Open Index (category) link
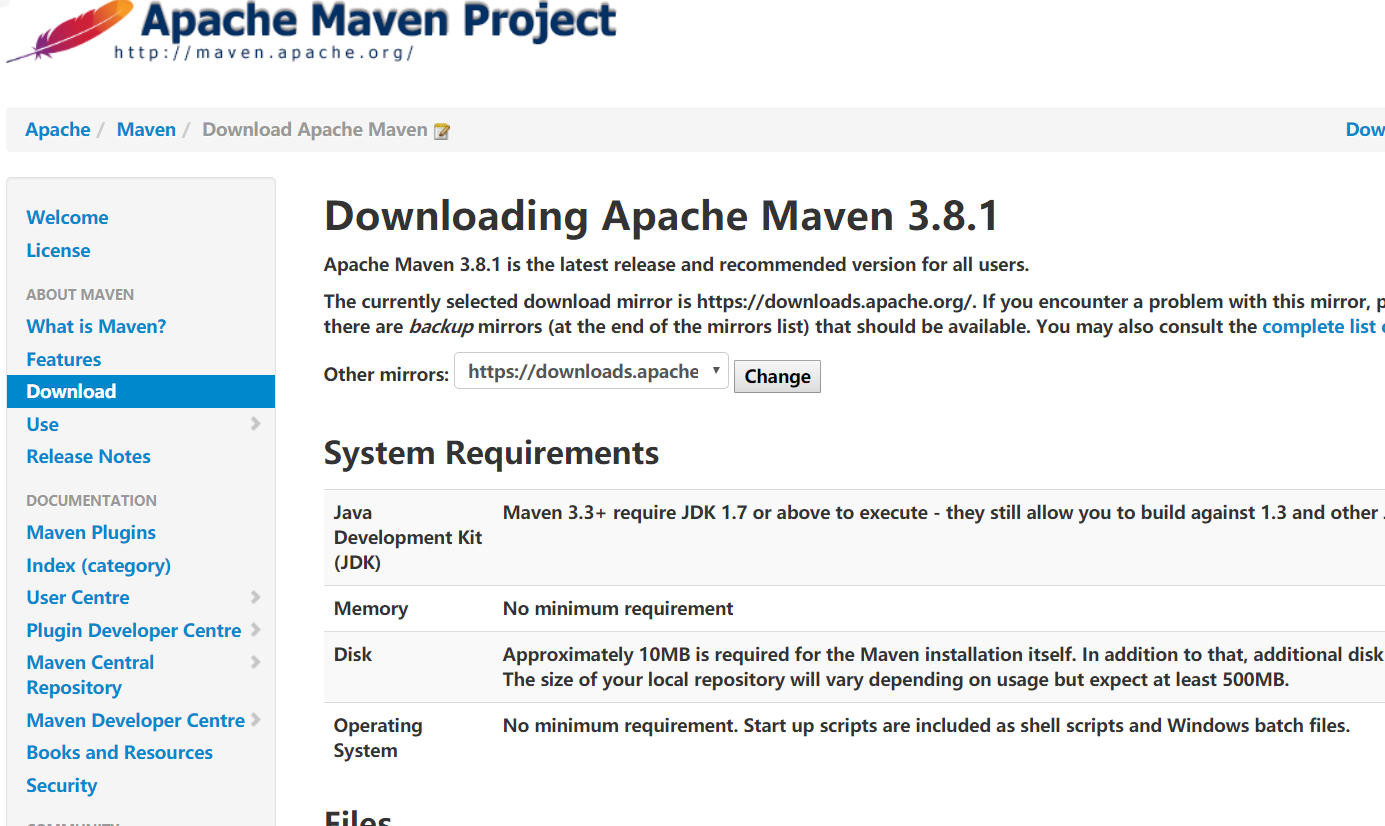 pyautogui.click(x=98, y=565)
